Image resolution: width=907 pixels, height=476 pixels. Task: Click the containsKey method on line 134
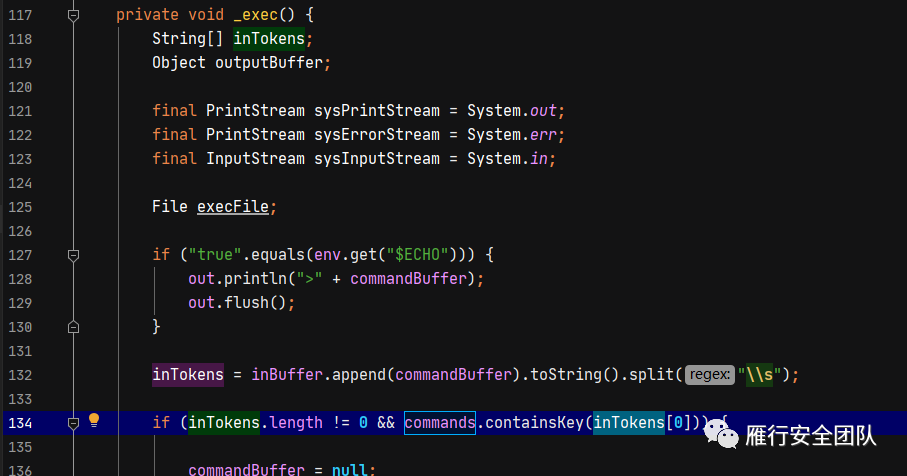[x=534, y=423]
